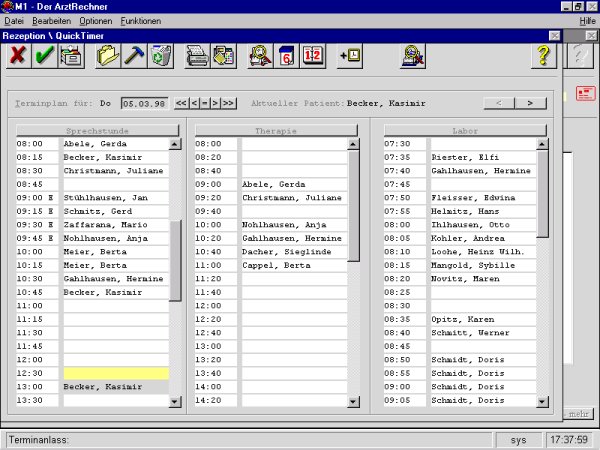Click the date field 05.03.98
600x450 pixels.
[x=144, y=103]
